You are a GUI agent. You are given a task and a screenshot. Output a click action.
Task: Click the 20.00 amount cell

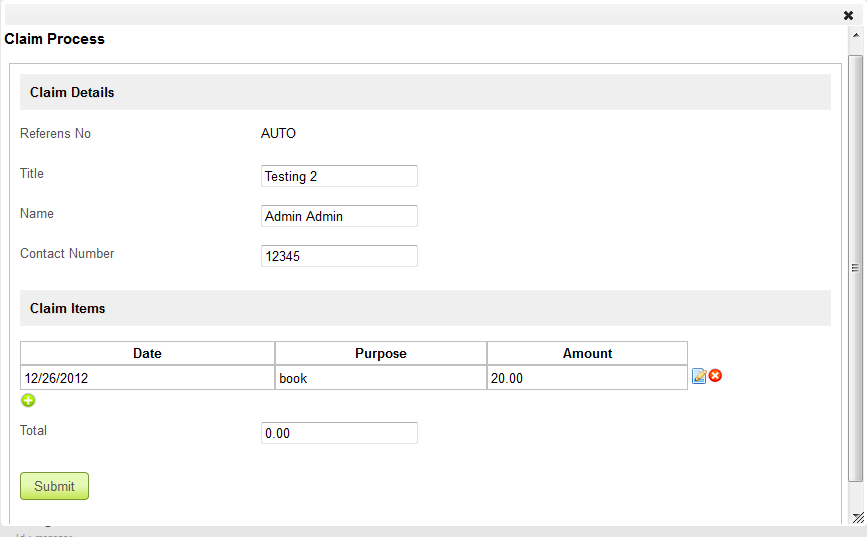[x=587, y=378]
